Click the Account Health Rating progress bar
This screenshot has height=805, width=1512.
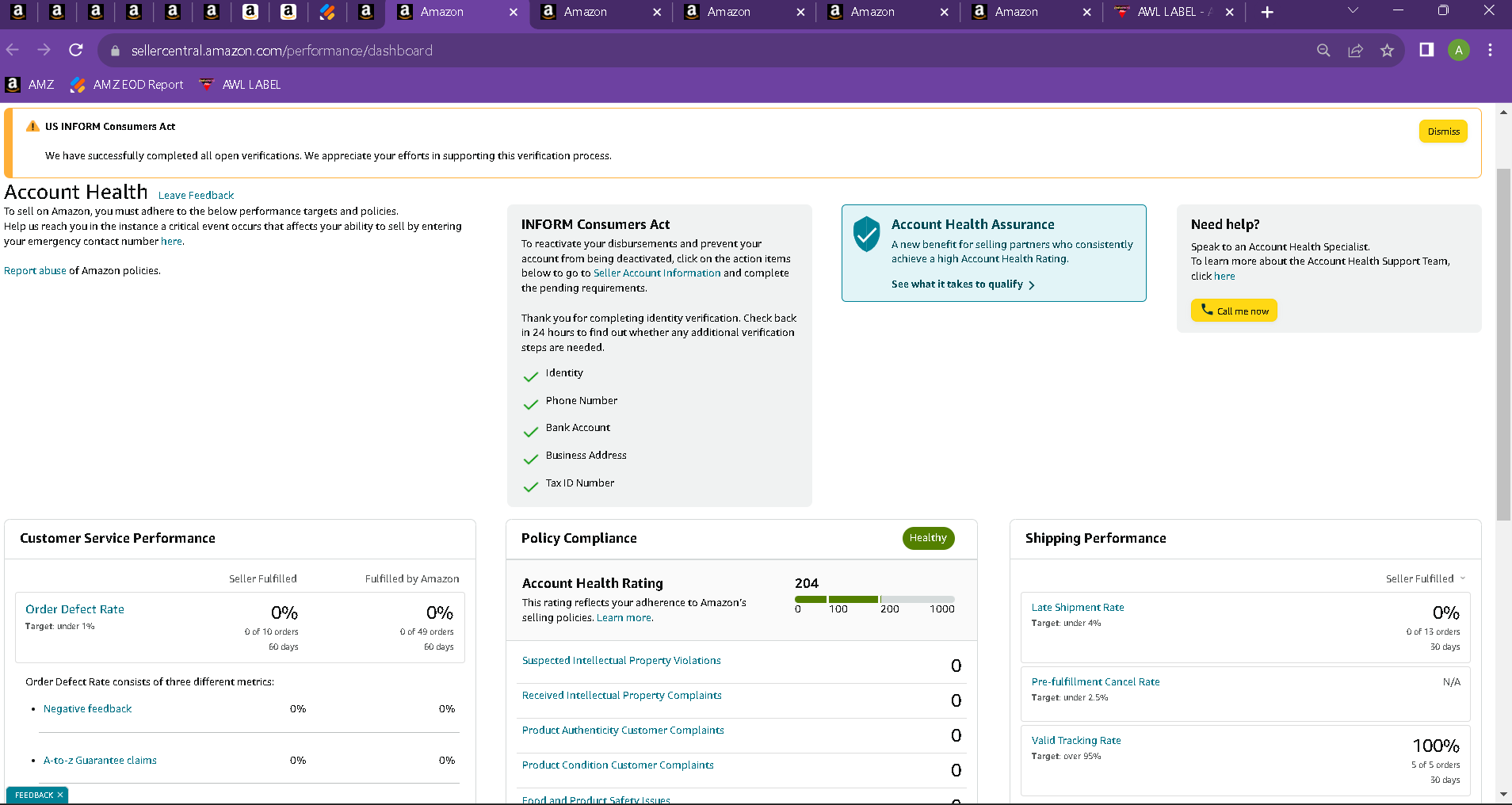[x=875, y=599]
